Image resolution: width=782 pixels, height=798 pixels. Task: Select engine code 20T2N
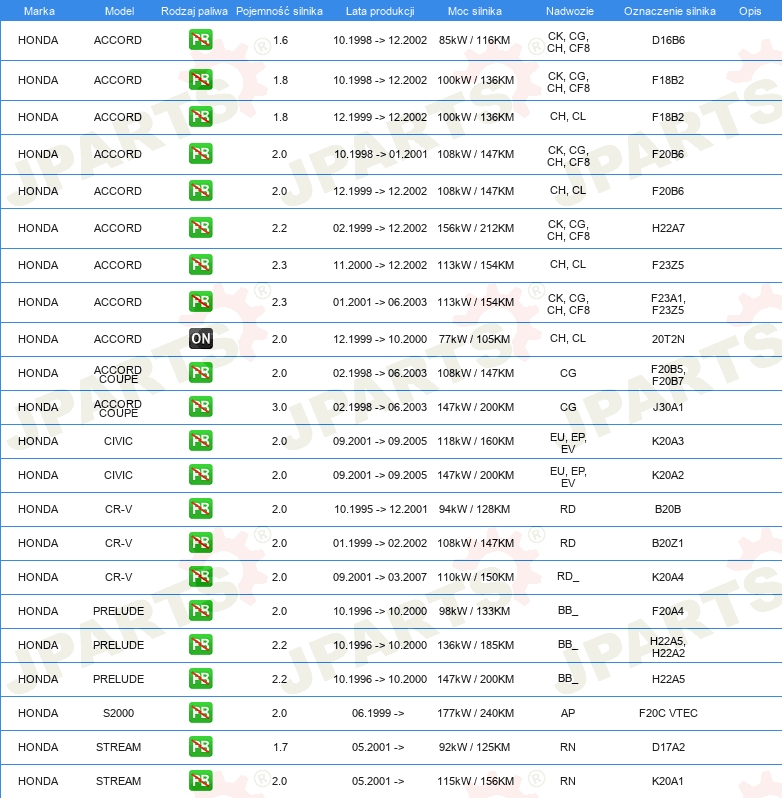tap(668, 339)
